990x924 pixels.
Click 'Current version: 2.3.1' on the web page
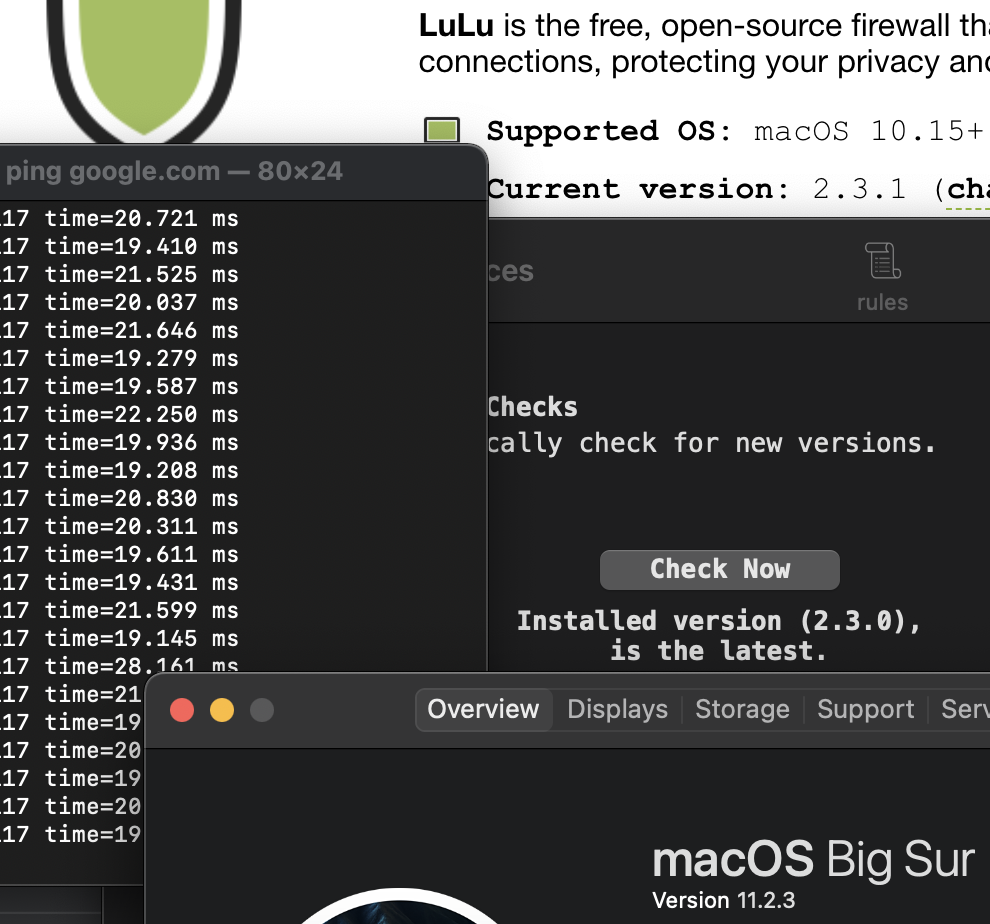pos(696,189)
